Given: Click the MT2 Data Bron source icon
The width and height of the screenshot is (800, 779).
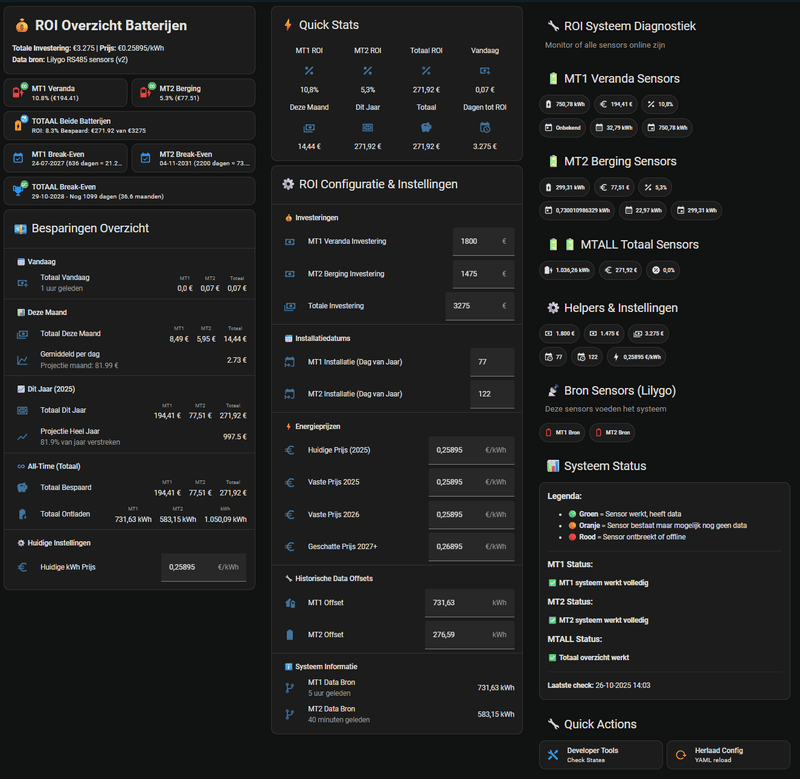Looking at the screenshot, I should pos(289,715).
